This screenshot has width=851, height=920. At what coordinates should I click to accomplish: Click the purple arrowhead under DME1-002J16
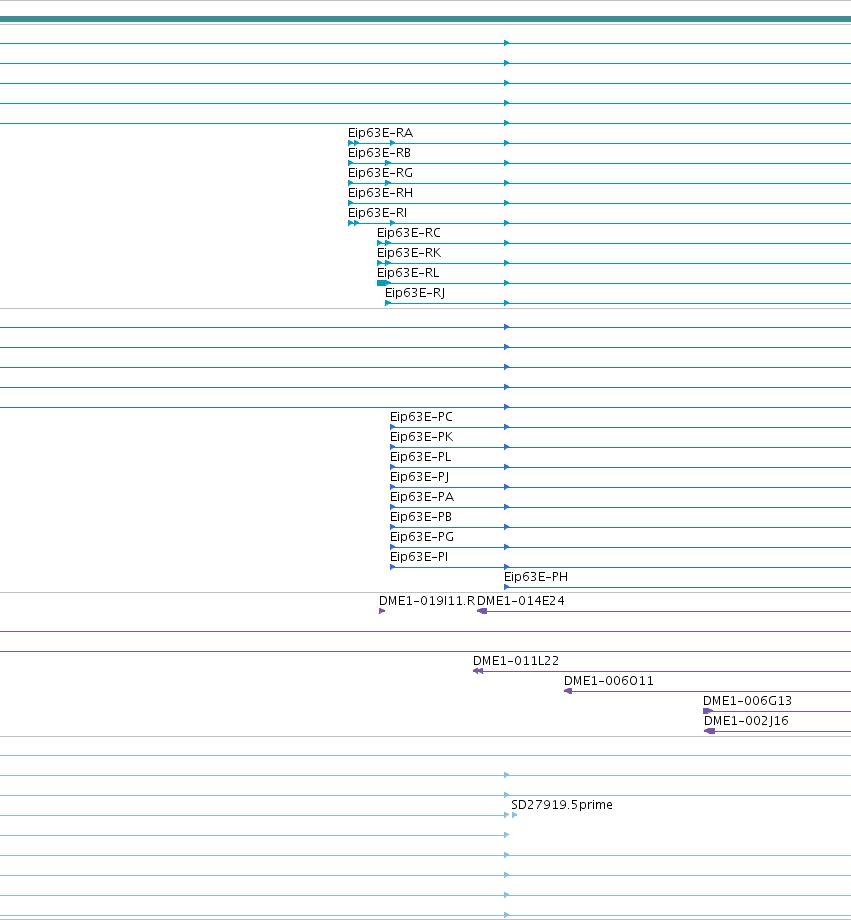click(x=710, y=731)
